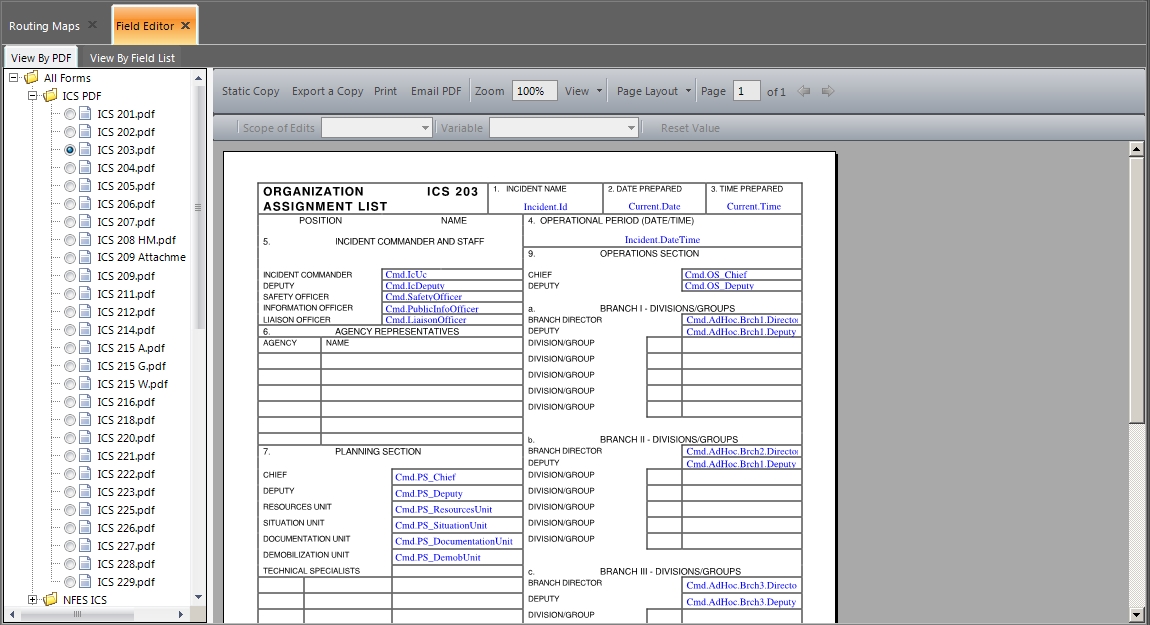Click the All Forms folder icon
The height and width of the screenshot is (625, 1150).
pyautogui.click(x=31, y=78)
